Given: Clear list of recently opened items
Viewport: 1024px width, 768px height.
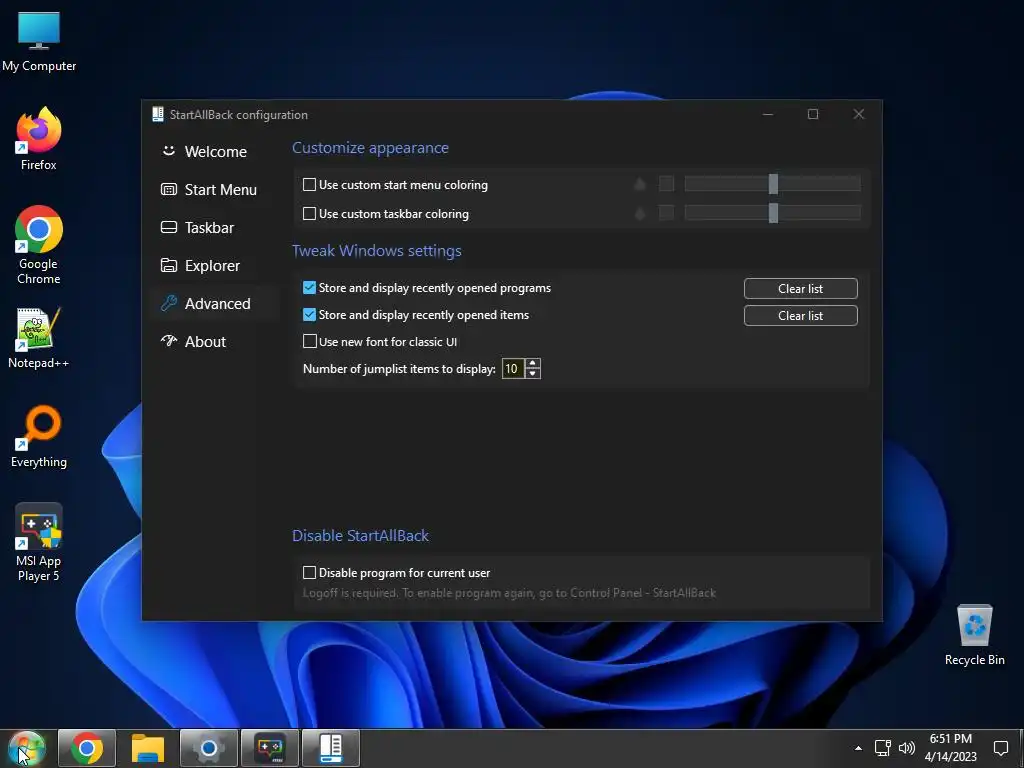Looking at the screenshot, I should (801, 315).
